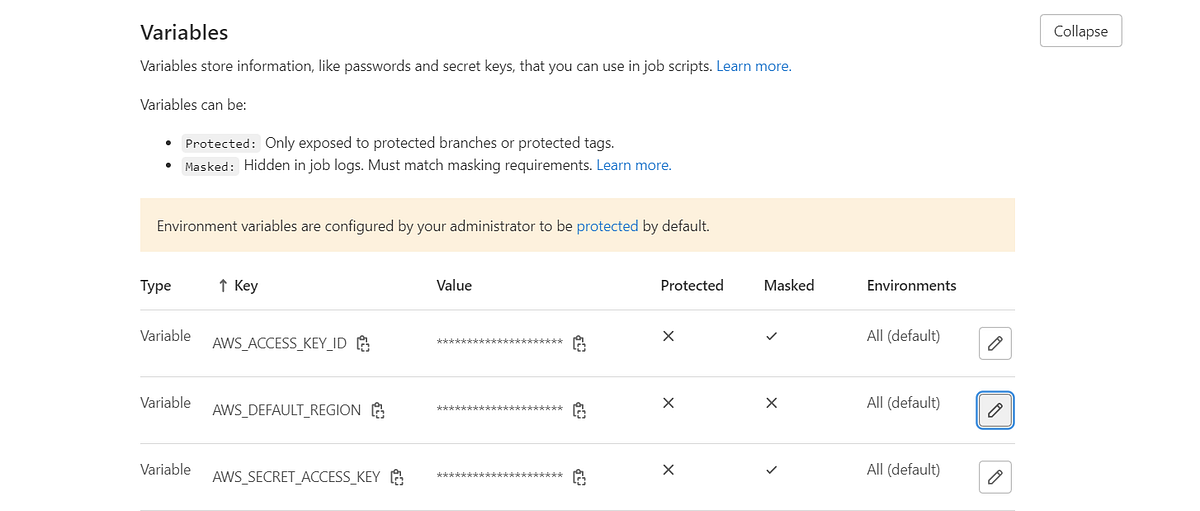The width and height of the screenshot is (1200, 511).
Task: Click the Masked column header
Action: 789,286
